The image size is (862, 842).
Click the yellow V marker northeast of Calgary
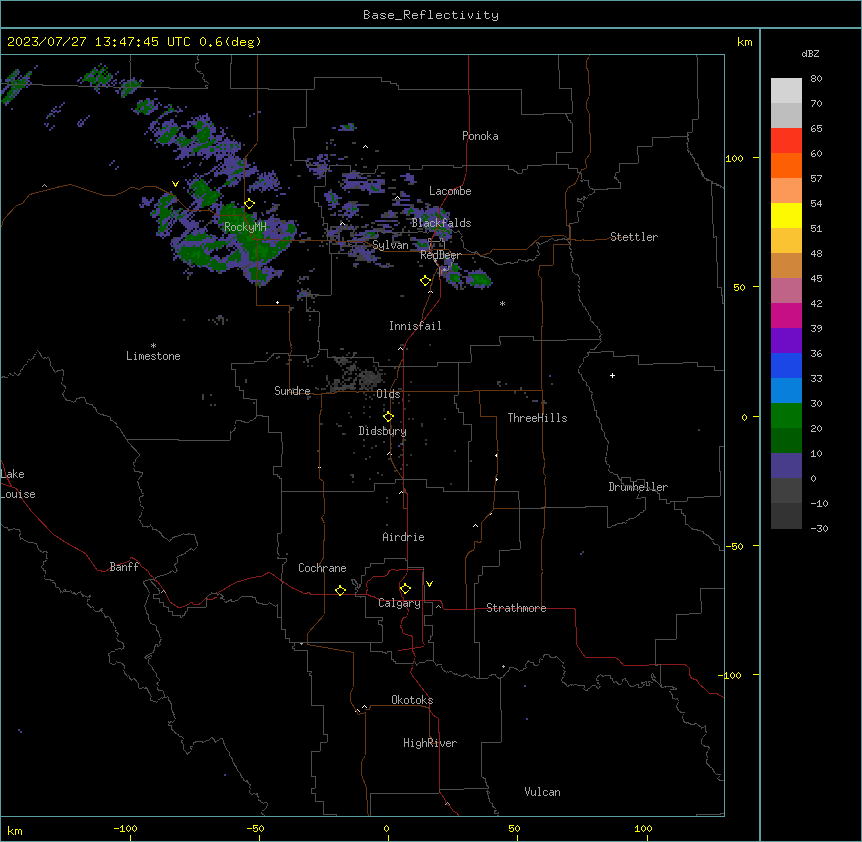[429, 584]
